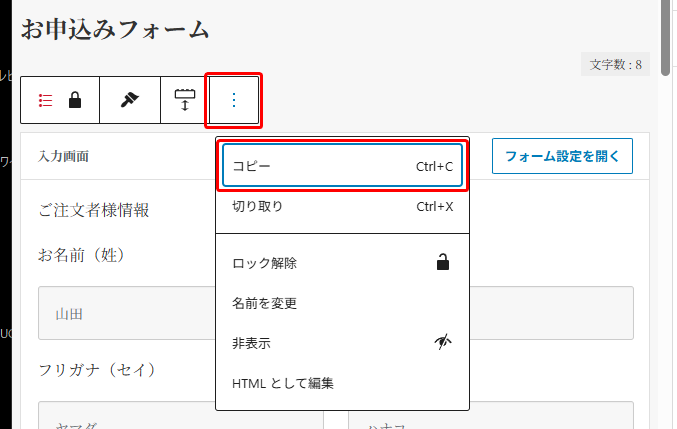This screenshot has width=677, height=429.
Task: Click the お名前（姓）label
Action: pos(82,255)
